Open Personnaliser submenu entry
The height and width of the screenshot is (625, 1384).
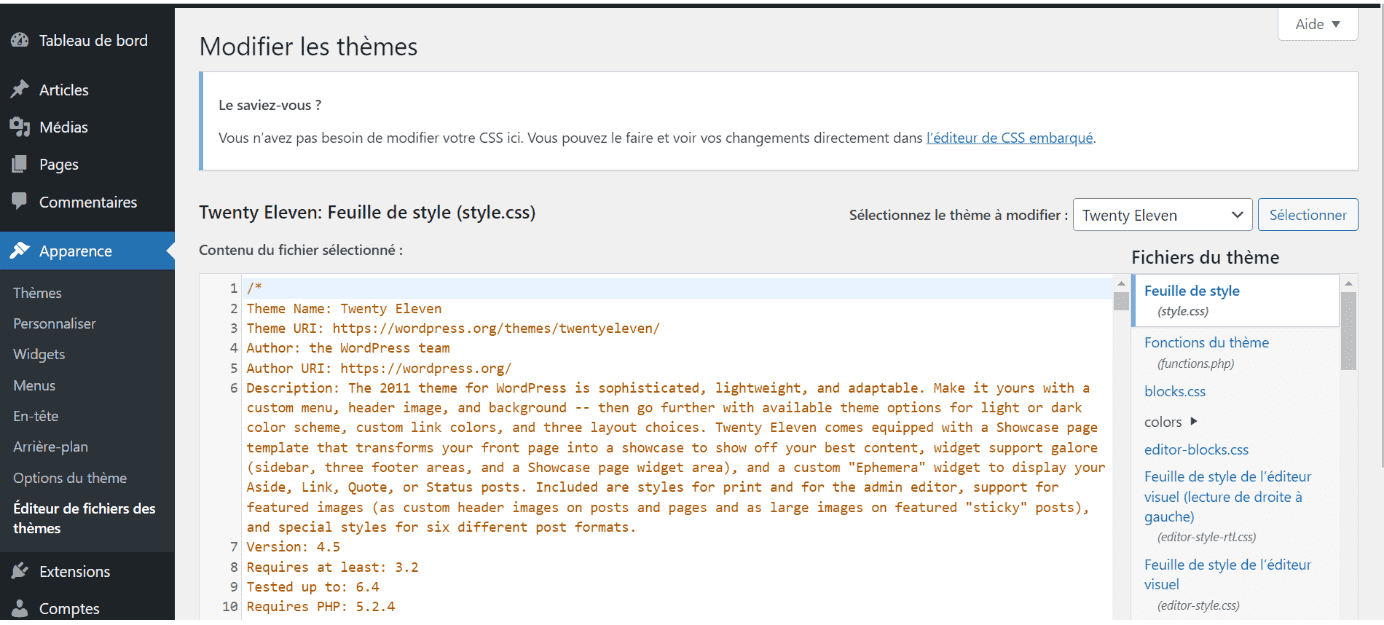(55, 324)
